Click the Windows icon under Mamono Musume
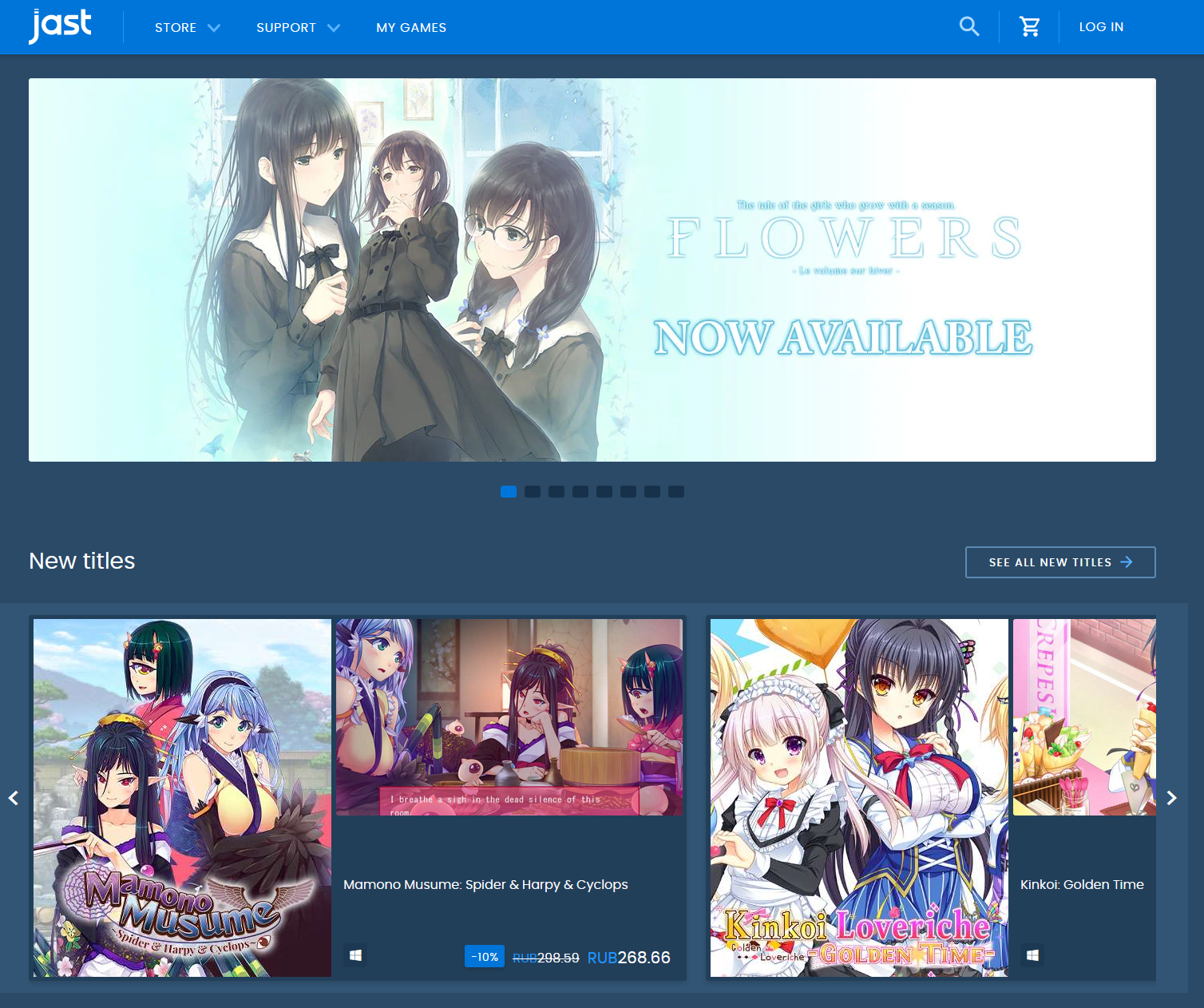This screenshot has width=1204, height=1008. click(356, 955)
